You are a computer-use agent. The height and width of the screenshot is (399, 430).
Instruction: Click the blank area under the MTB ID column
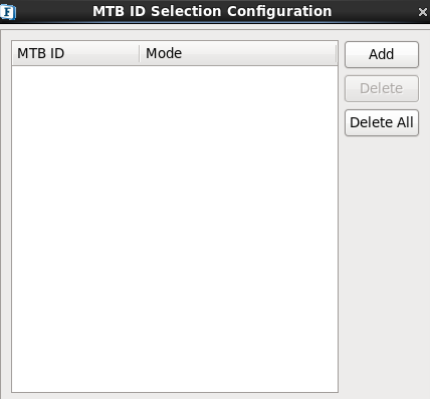point(76,229)
